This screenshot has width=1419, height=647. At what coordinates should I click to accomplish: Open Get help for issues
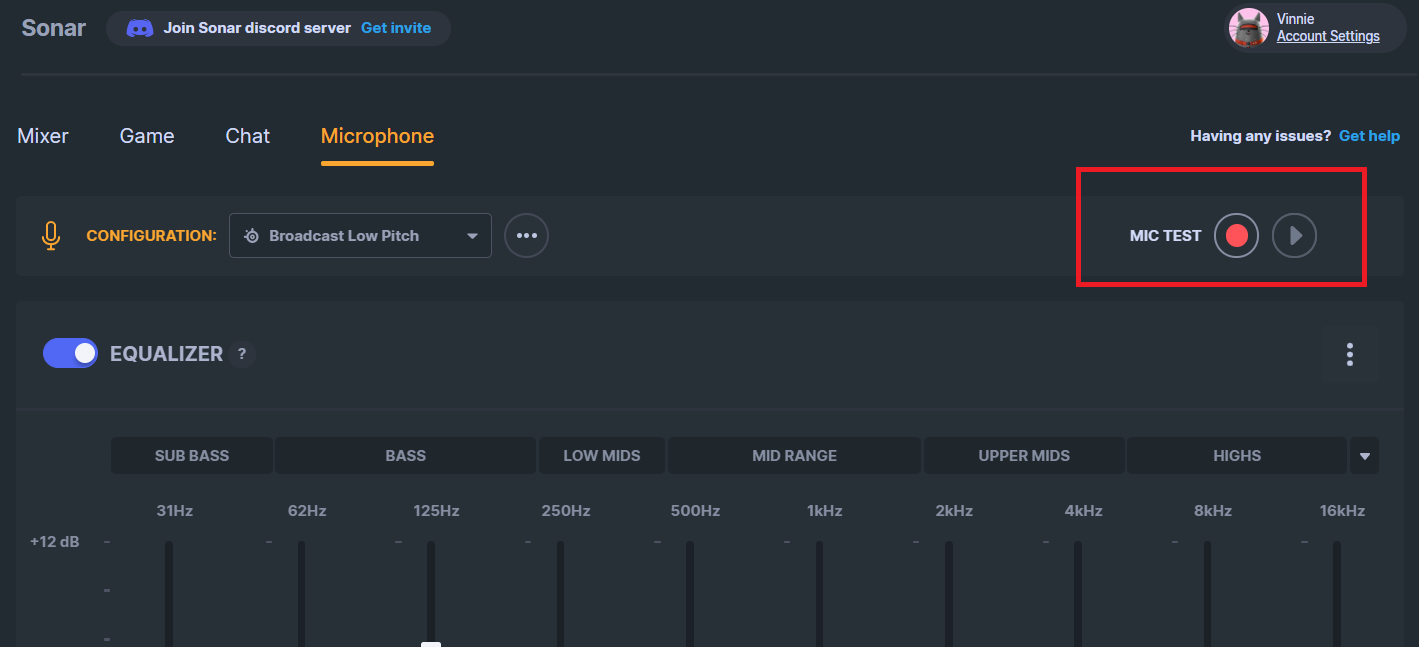pos(1369,135)
